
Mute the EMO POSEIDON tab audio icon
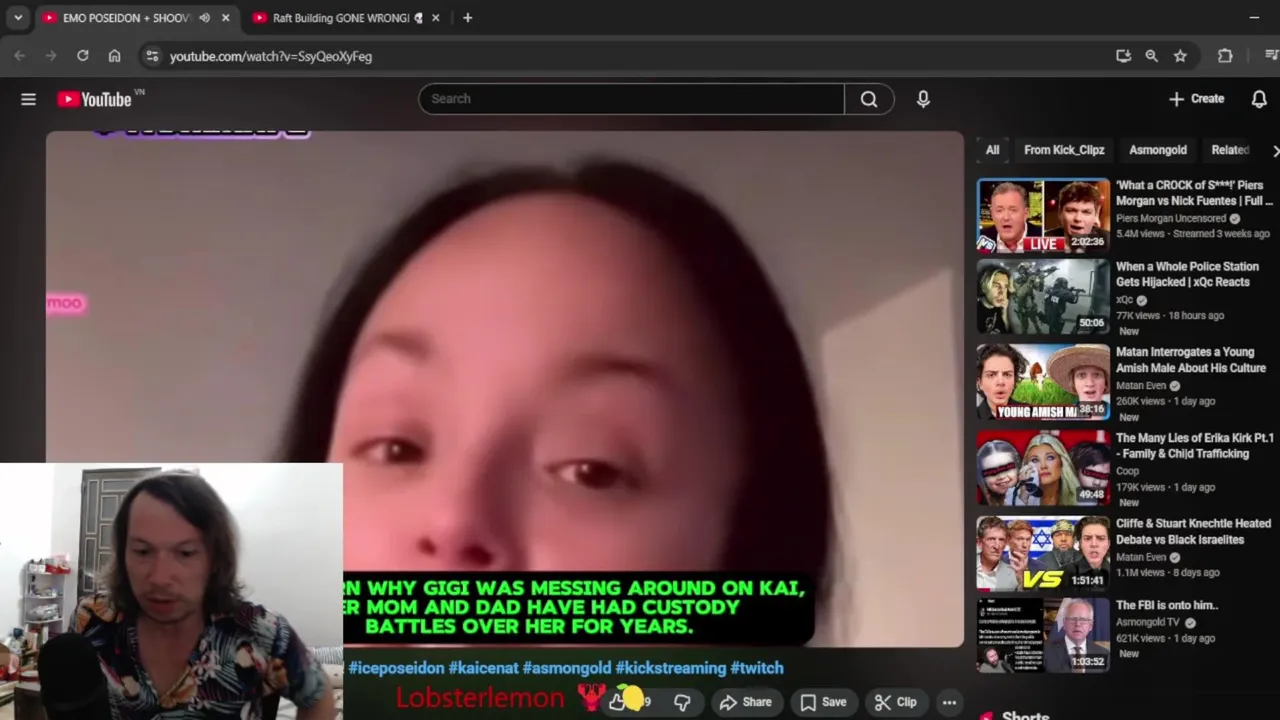tap(204, 18)
